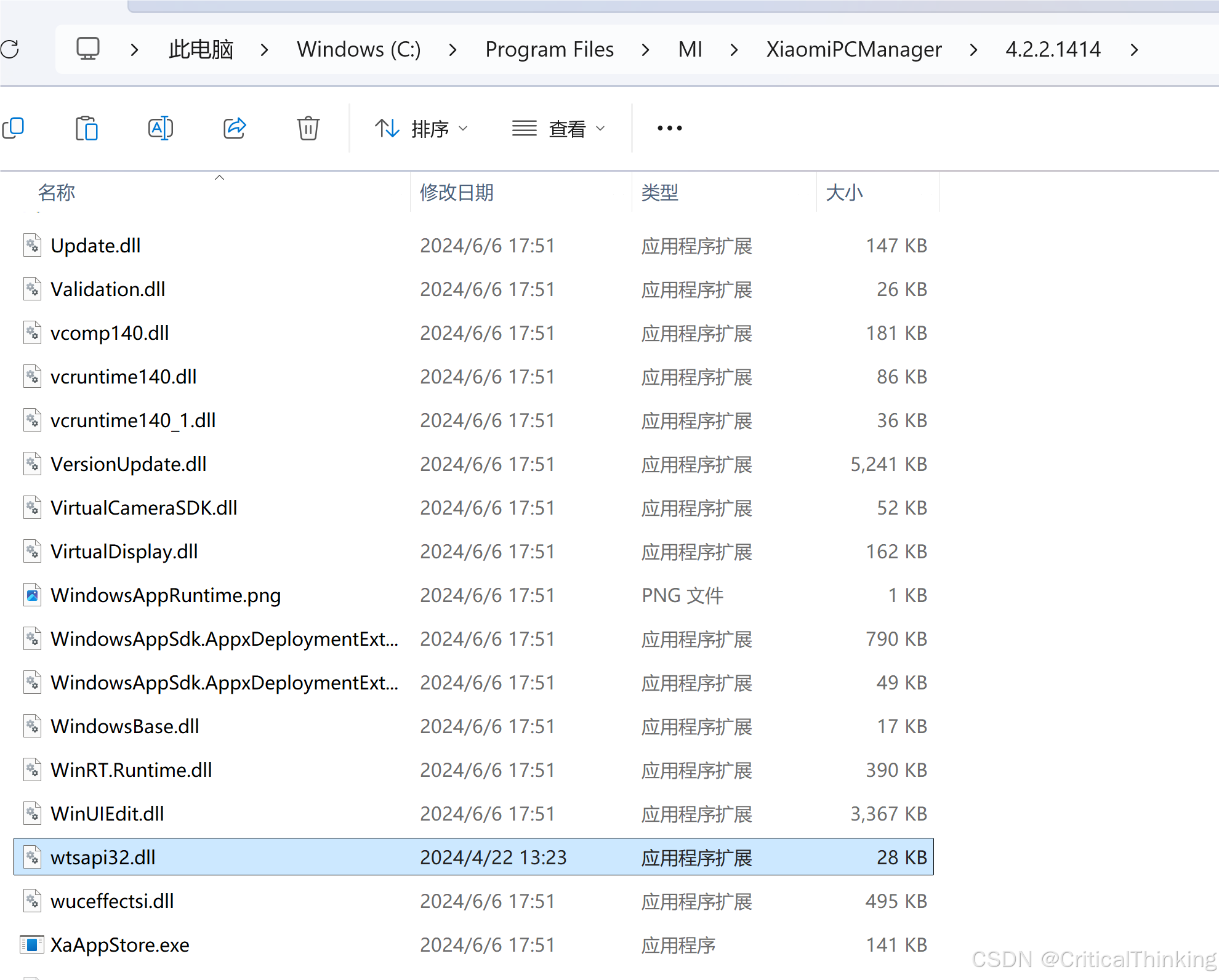Click the This PC monitor icon
The height and width of the screenshot is (980, 1219).
pos(87,49)
